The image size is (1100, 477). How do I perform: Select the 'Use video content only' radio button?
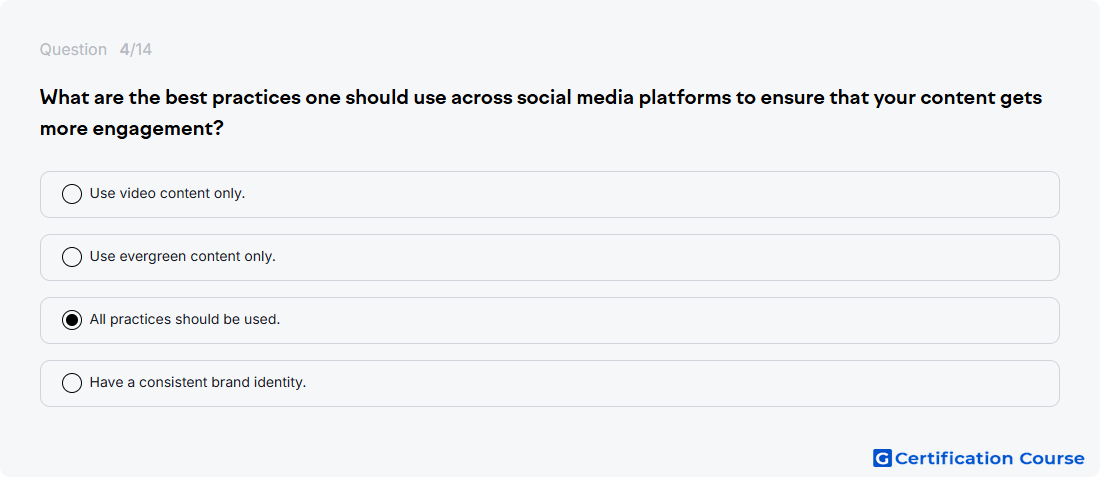[72, 194]
